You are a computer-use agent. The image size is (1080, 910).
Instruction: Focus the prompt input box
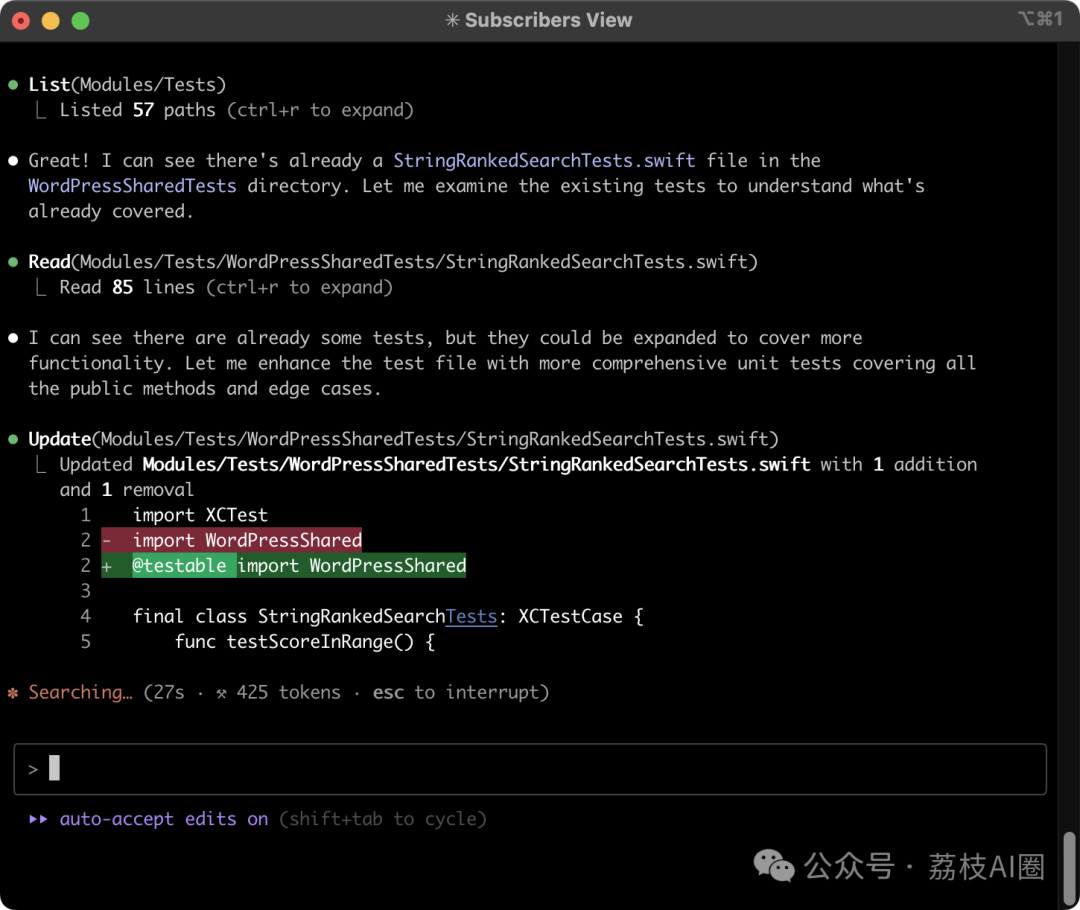(530, 769)
